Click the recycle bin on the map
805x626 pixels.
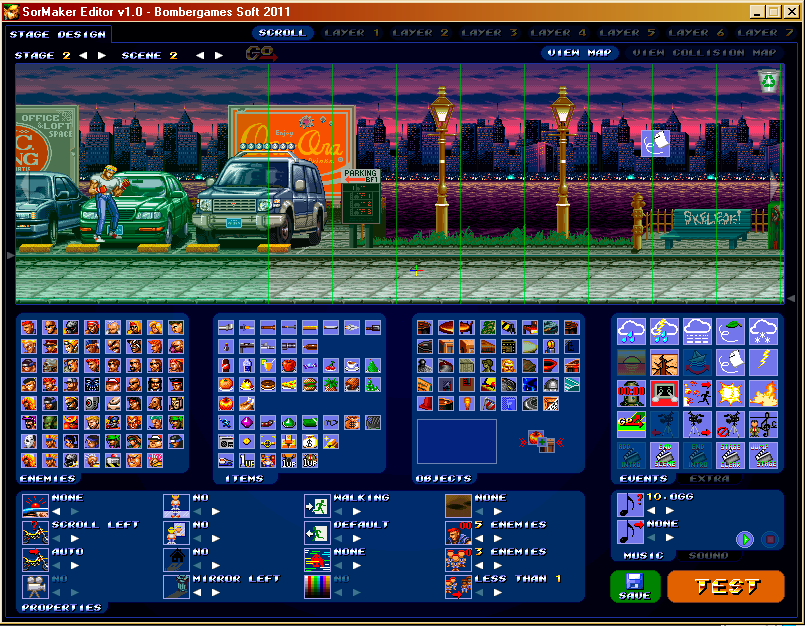click(x=769, y=81)
